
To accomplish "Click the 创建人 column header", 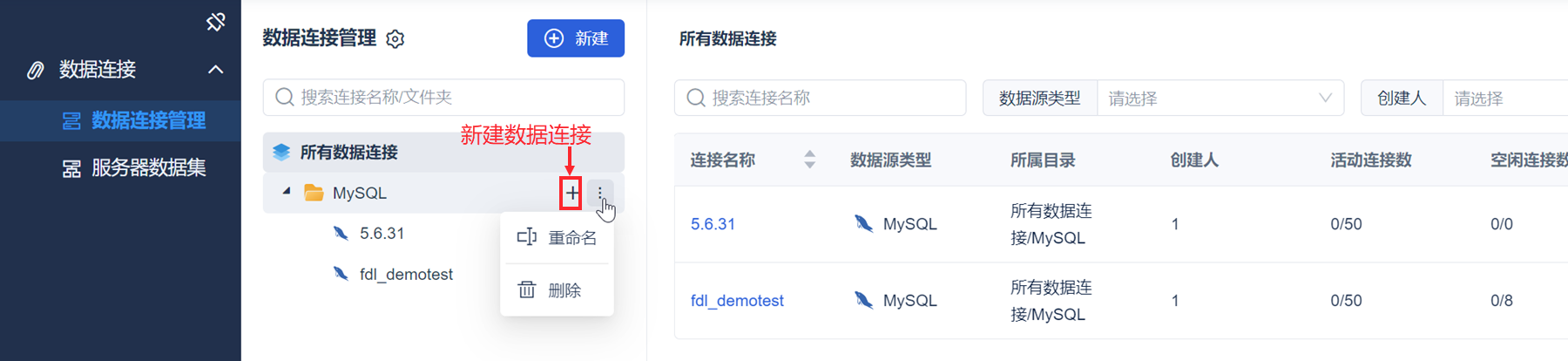I will point(1194,160).
